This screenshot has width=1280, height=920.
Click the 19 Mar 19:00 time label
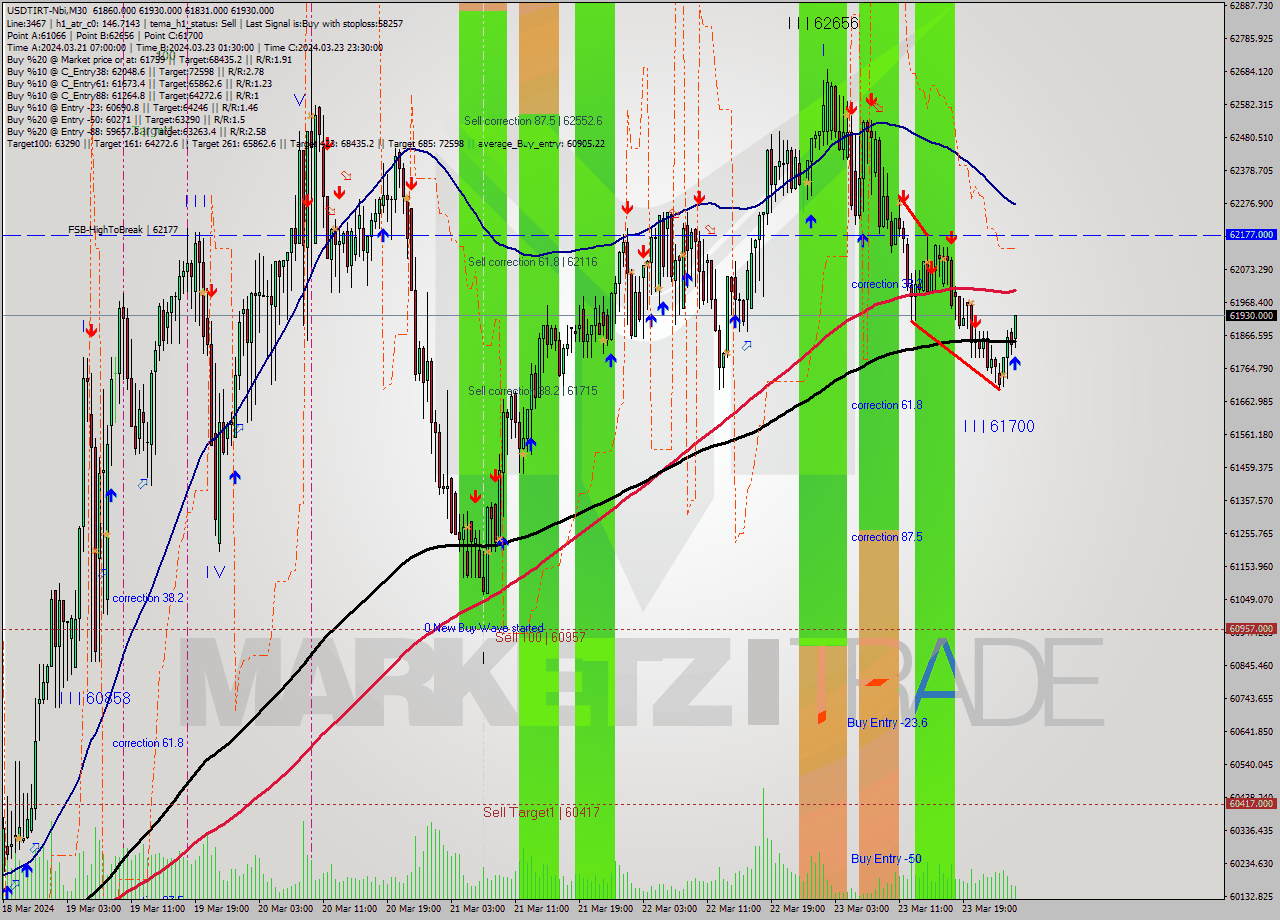point(221,910)
